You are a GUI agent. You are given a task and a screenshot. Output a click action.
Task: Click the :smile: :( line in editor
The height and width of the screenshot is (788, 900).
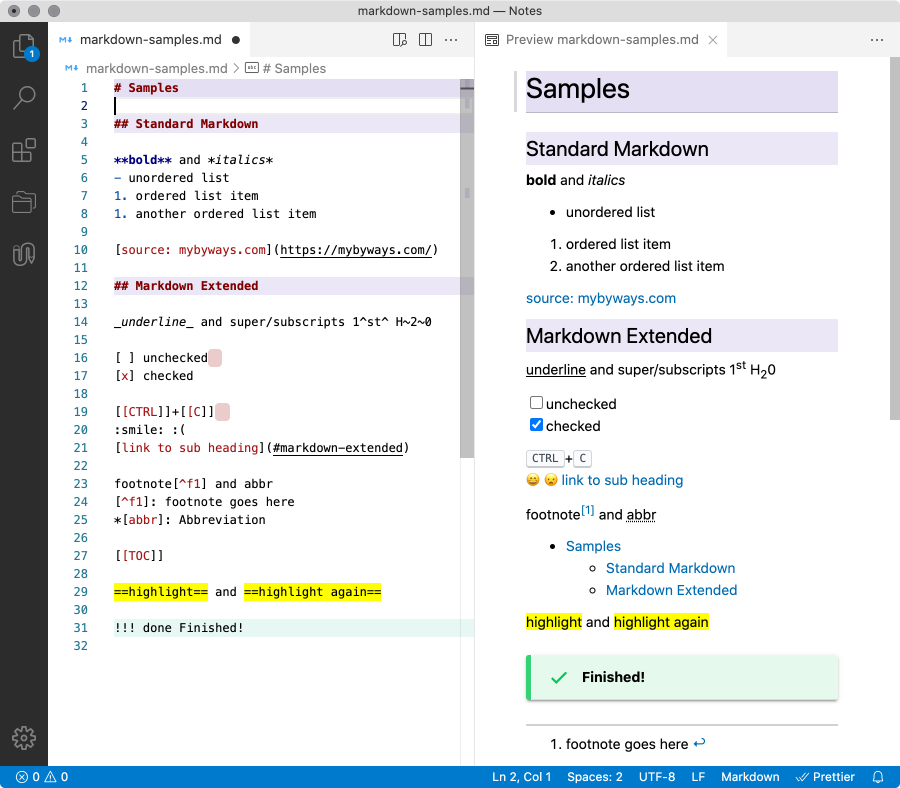point(150,430)
